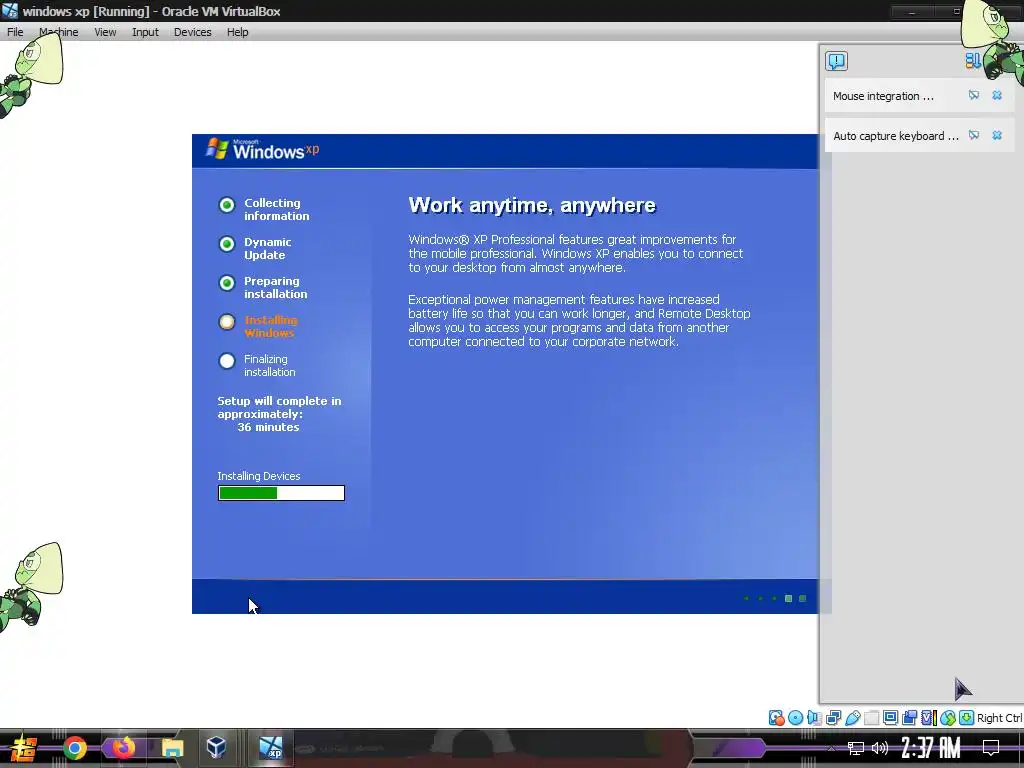Suppress the Mouse integration notification
Viewport: 1024px width, 768px height.
(974, 95)
